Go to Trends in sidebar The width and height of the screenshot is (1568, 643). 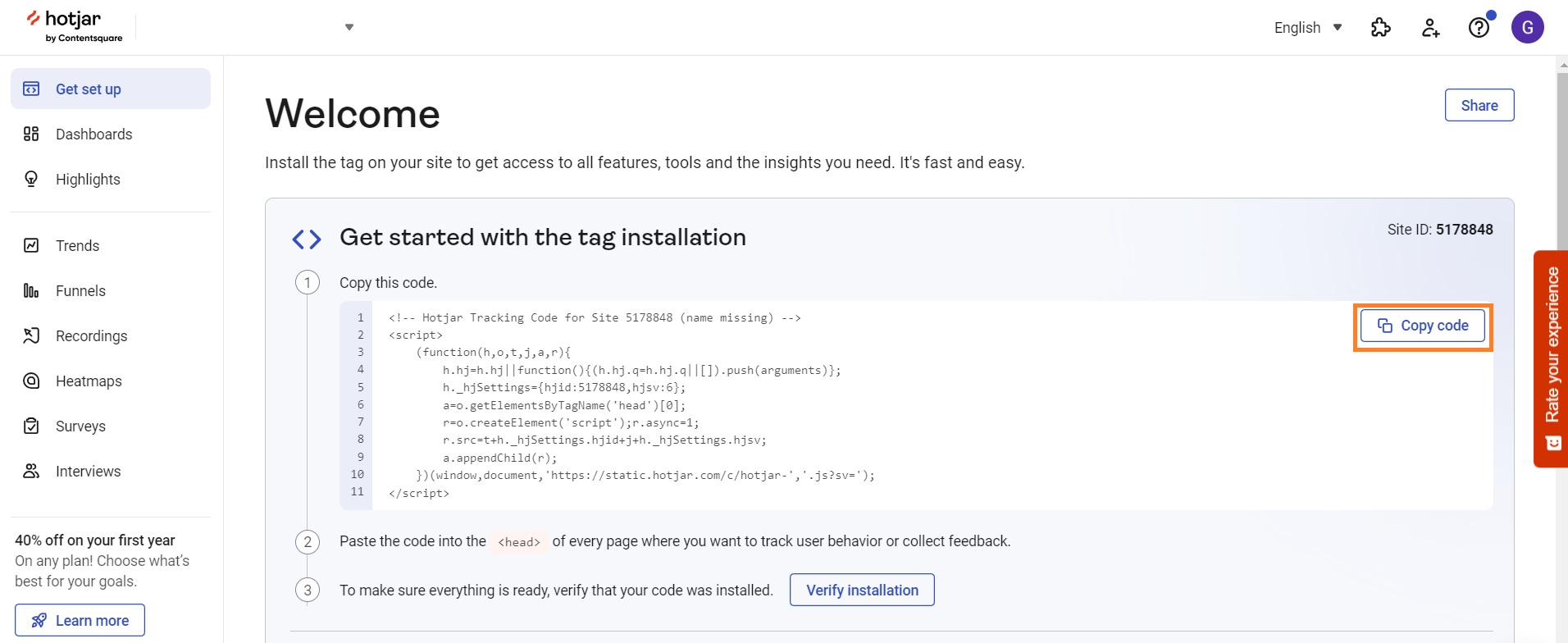pos(111,245)
